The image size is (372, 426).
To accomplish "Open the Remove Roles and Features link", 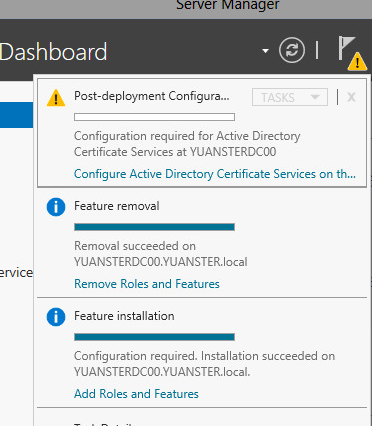I will [x=147, y=284].
